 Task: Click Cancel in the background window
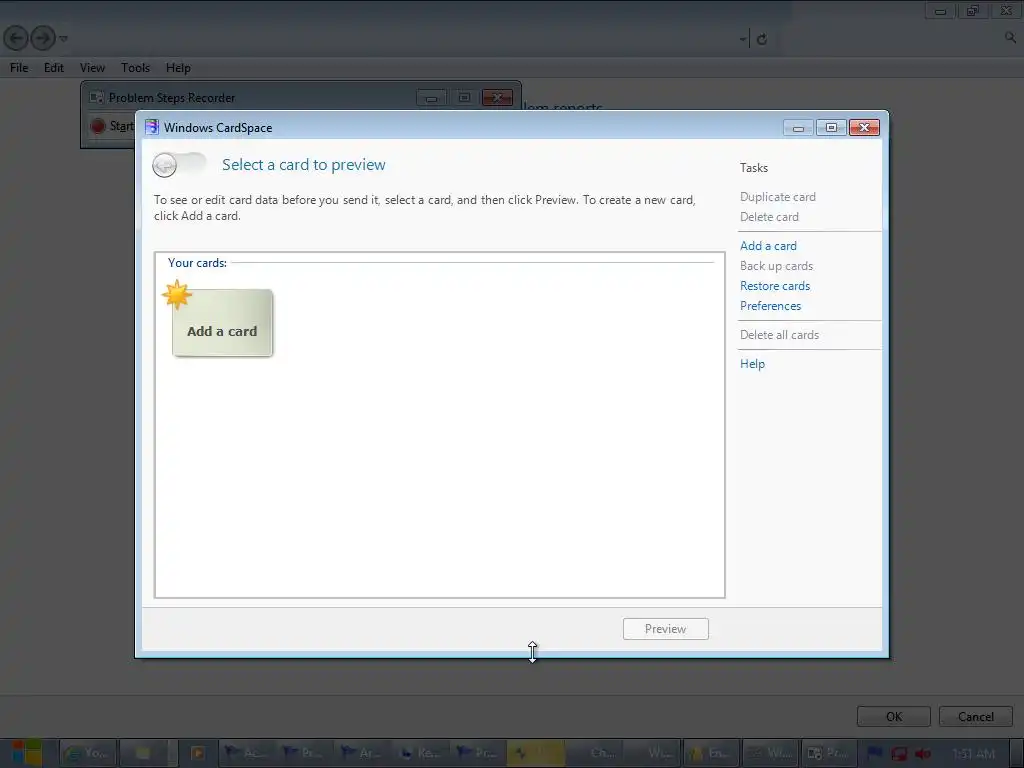click(976, 716)
